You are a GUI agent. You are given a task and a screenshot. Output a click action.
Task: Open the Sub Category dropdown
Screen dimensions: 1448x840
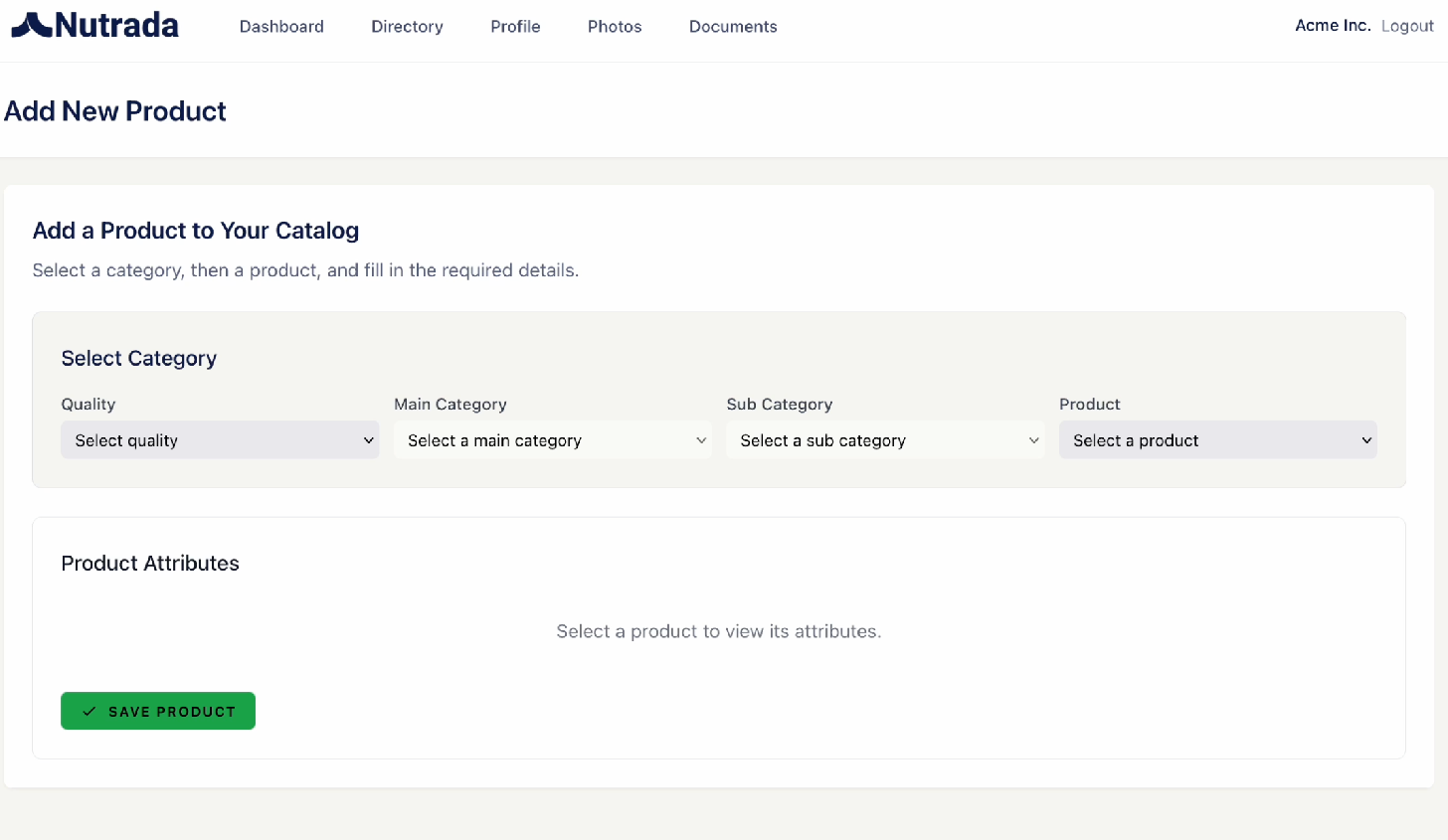click(885, 440)
